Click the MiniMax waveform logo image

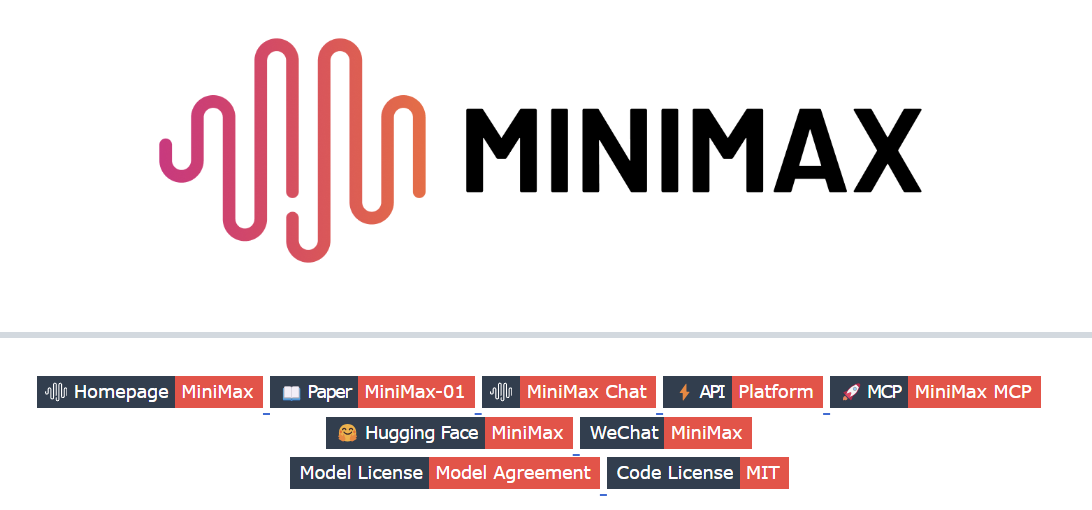292,150
